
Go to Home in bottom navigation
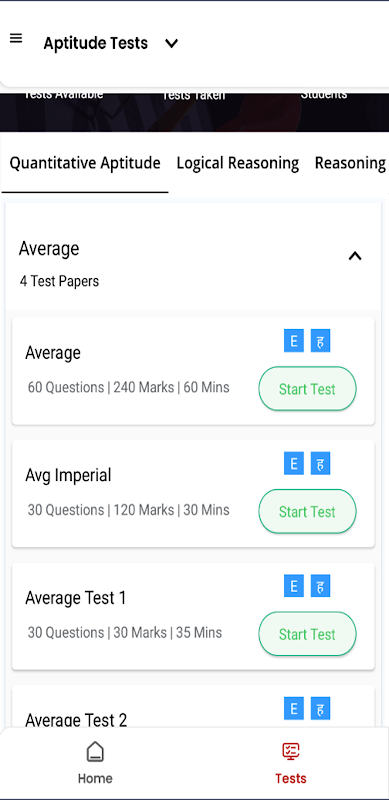pos(95,763)
